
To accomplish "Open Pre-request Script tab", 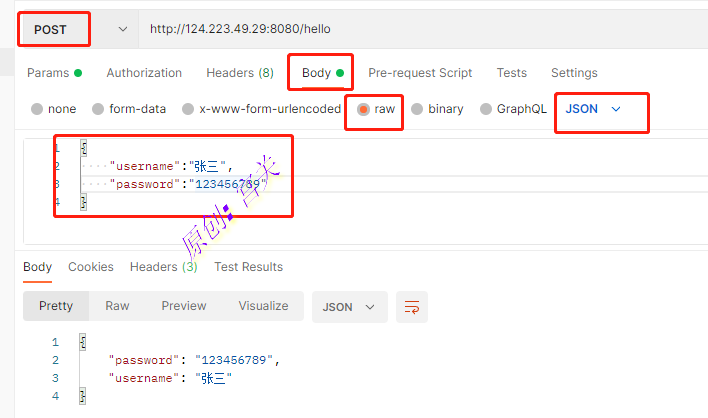I will click(420, 73).
